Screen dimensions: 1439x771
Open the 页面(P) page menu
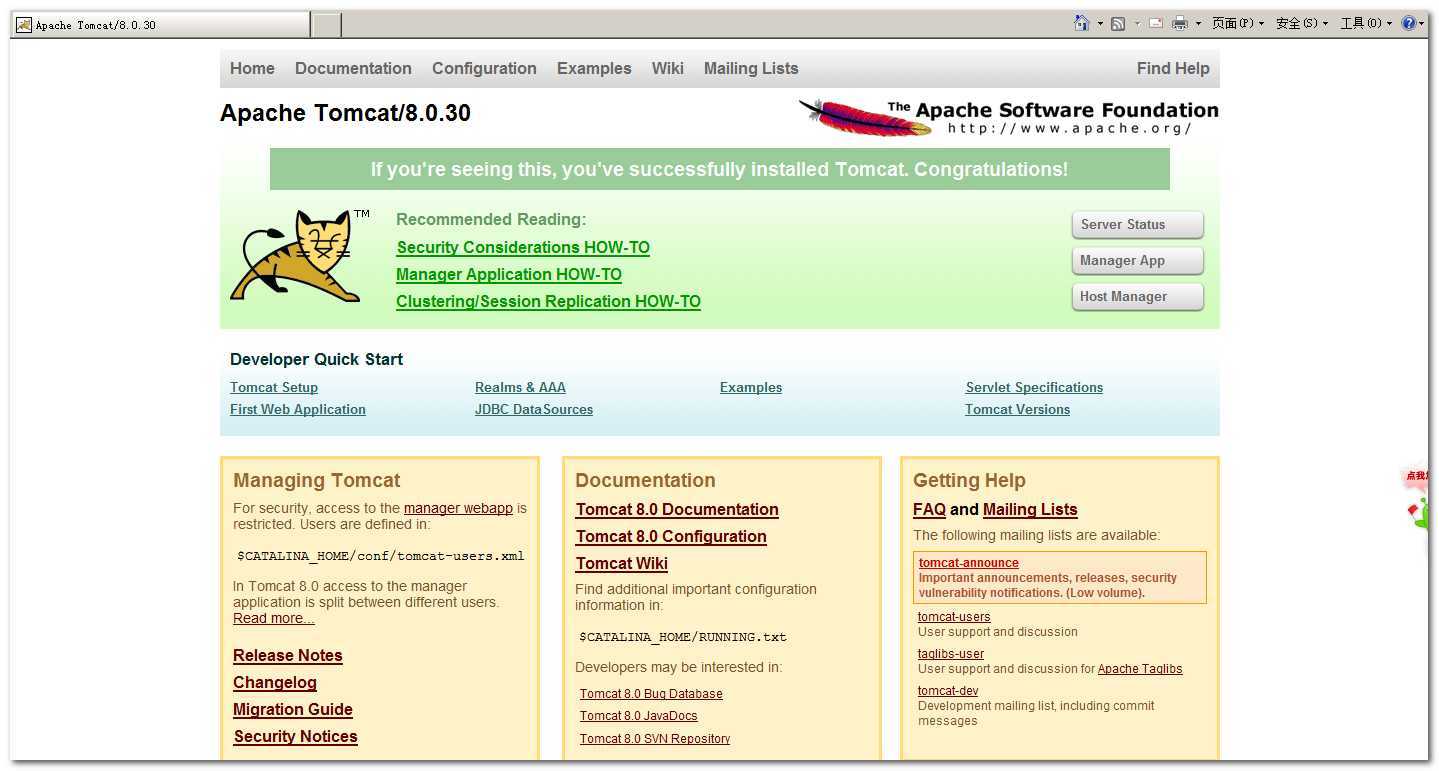point(1238,23)
